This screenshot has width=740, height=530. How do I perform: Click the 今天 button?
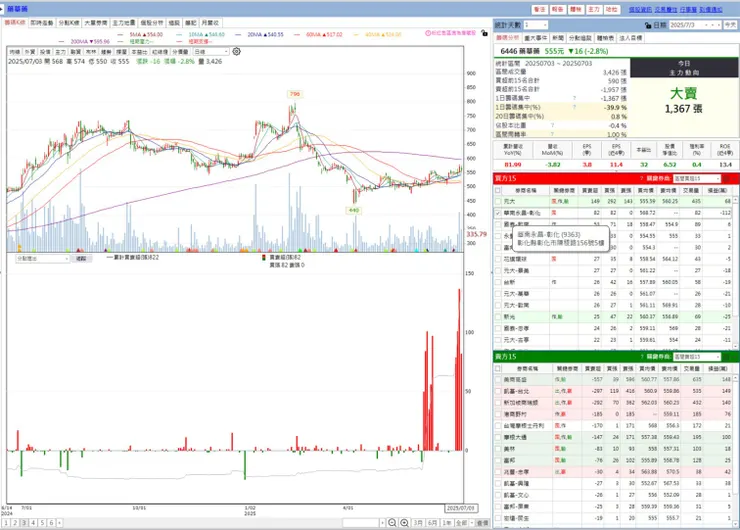(730, 25)
